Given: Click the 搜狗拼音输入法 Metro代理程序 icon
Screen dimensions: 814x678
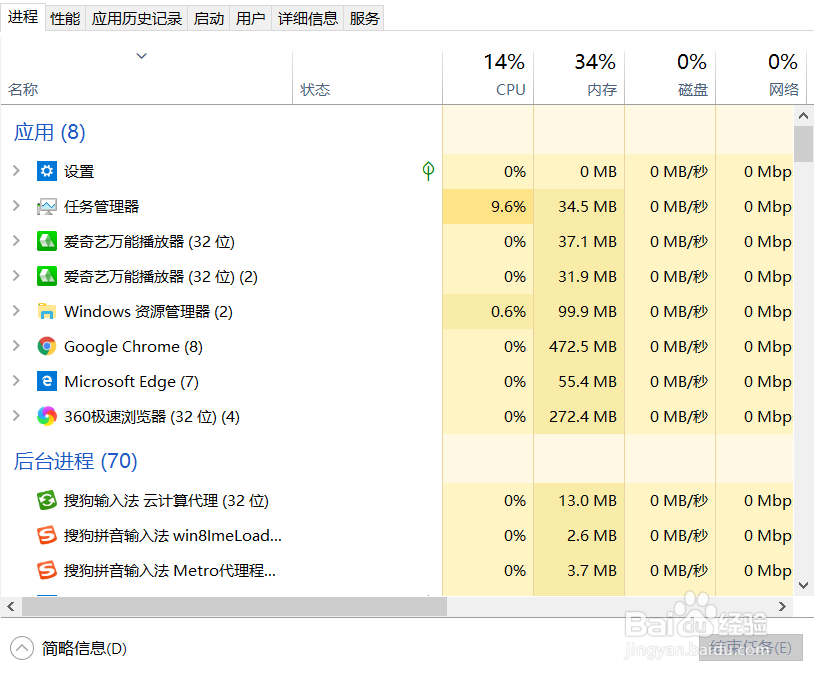Looking at the screenshot, I should [47, 570].
